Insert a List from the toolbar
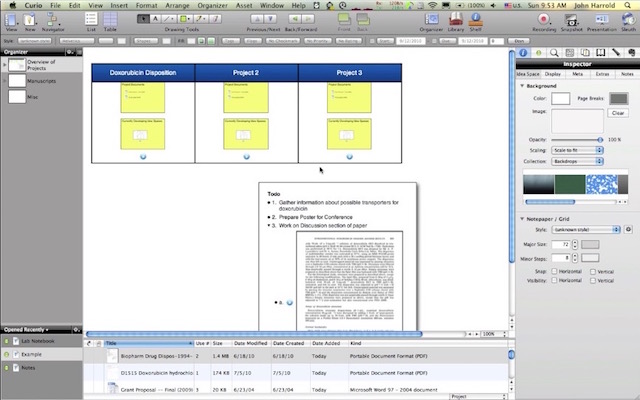Image resolution: width=640 pixels, height=400 pixels. click(91, 20)
